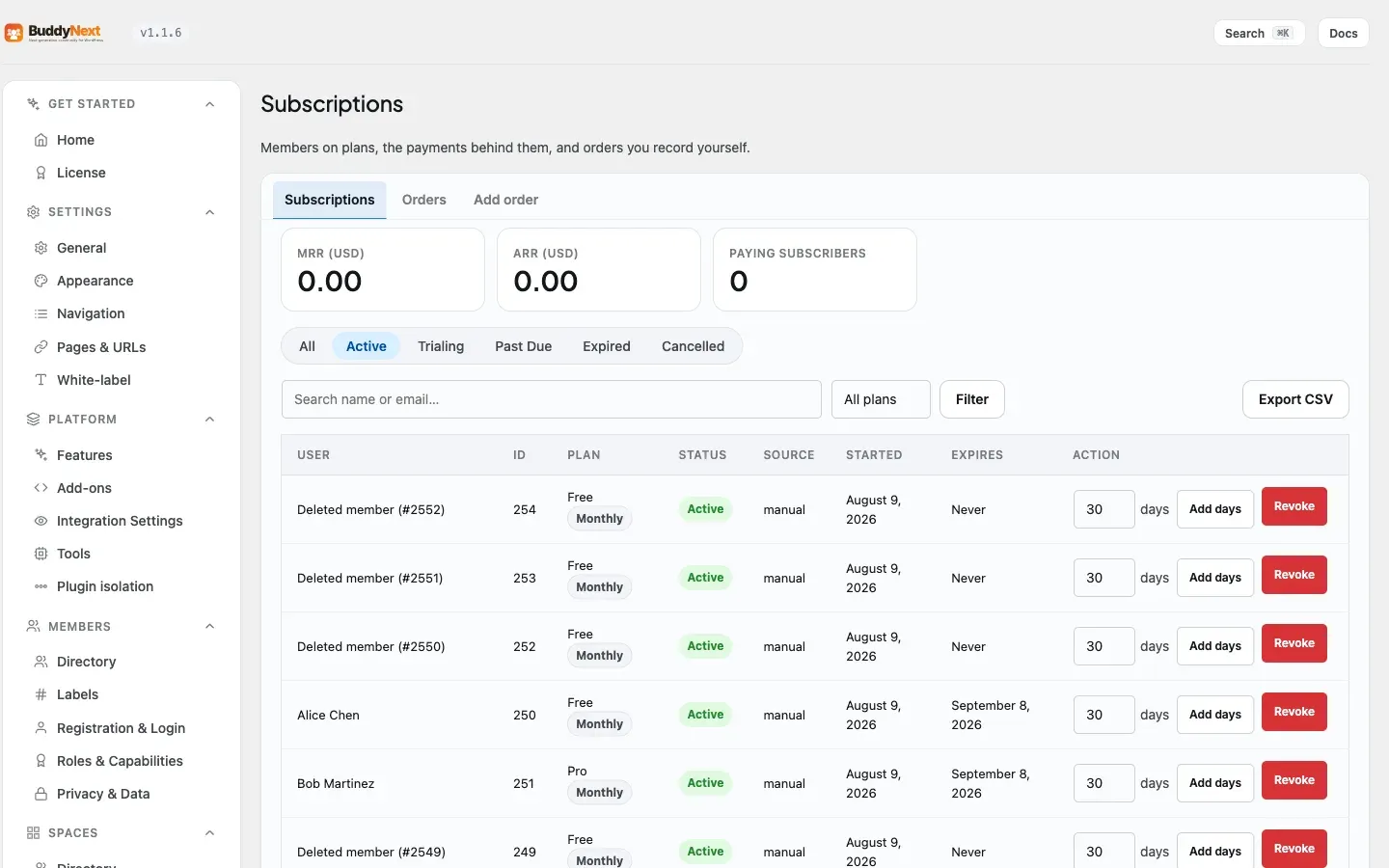This screenshot has height=868, width=1389.
Task: Select the All status filter
Action: click(x=307, y=346)
